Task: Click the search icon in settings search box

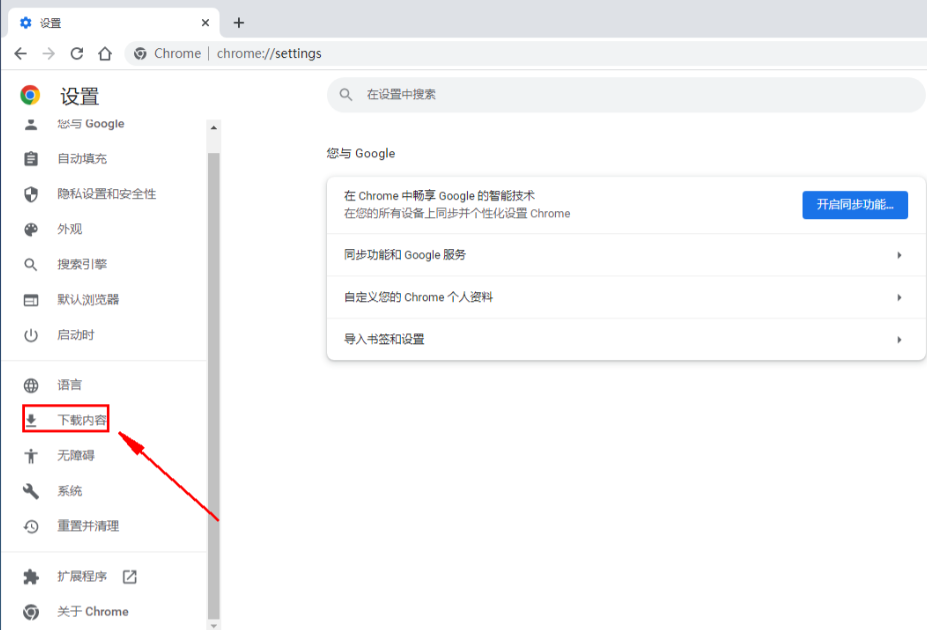Action: (346, 95)
